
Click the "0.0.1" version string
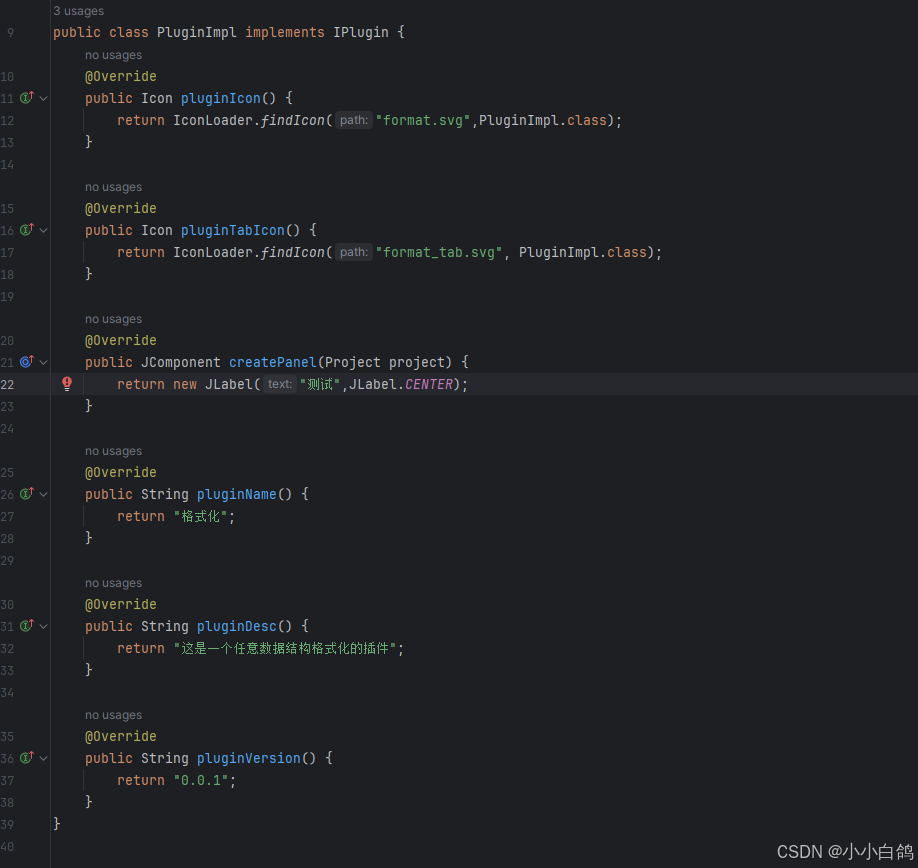click(x=201, y=780)
